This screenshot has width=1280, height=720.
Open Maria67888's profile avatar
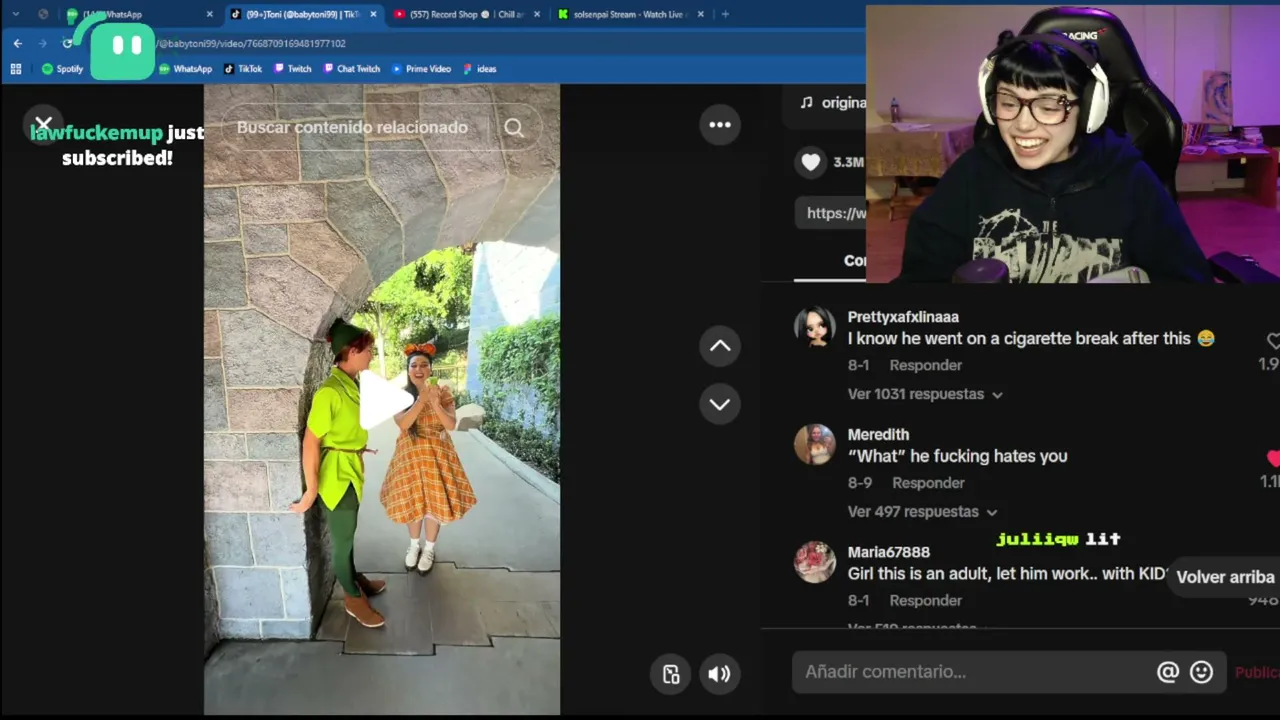[x=815, y=562]
